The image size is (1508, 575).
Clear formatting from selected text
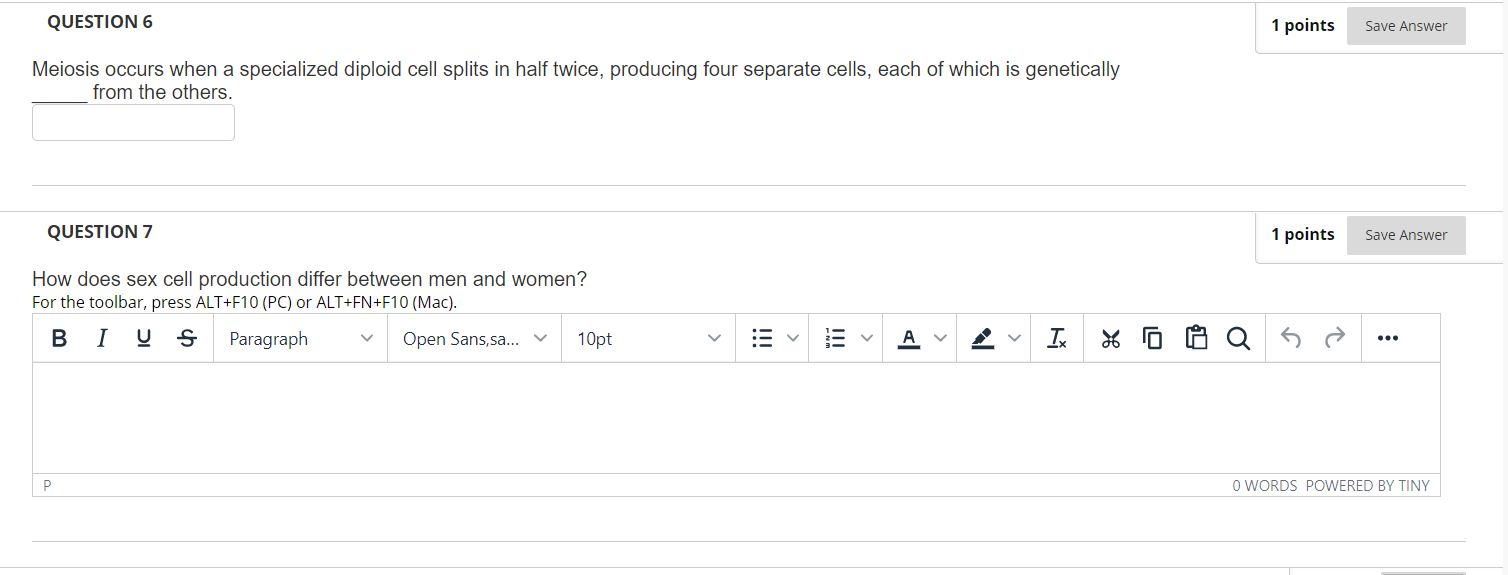pos(1057,339)
